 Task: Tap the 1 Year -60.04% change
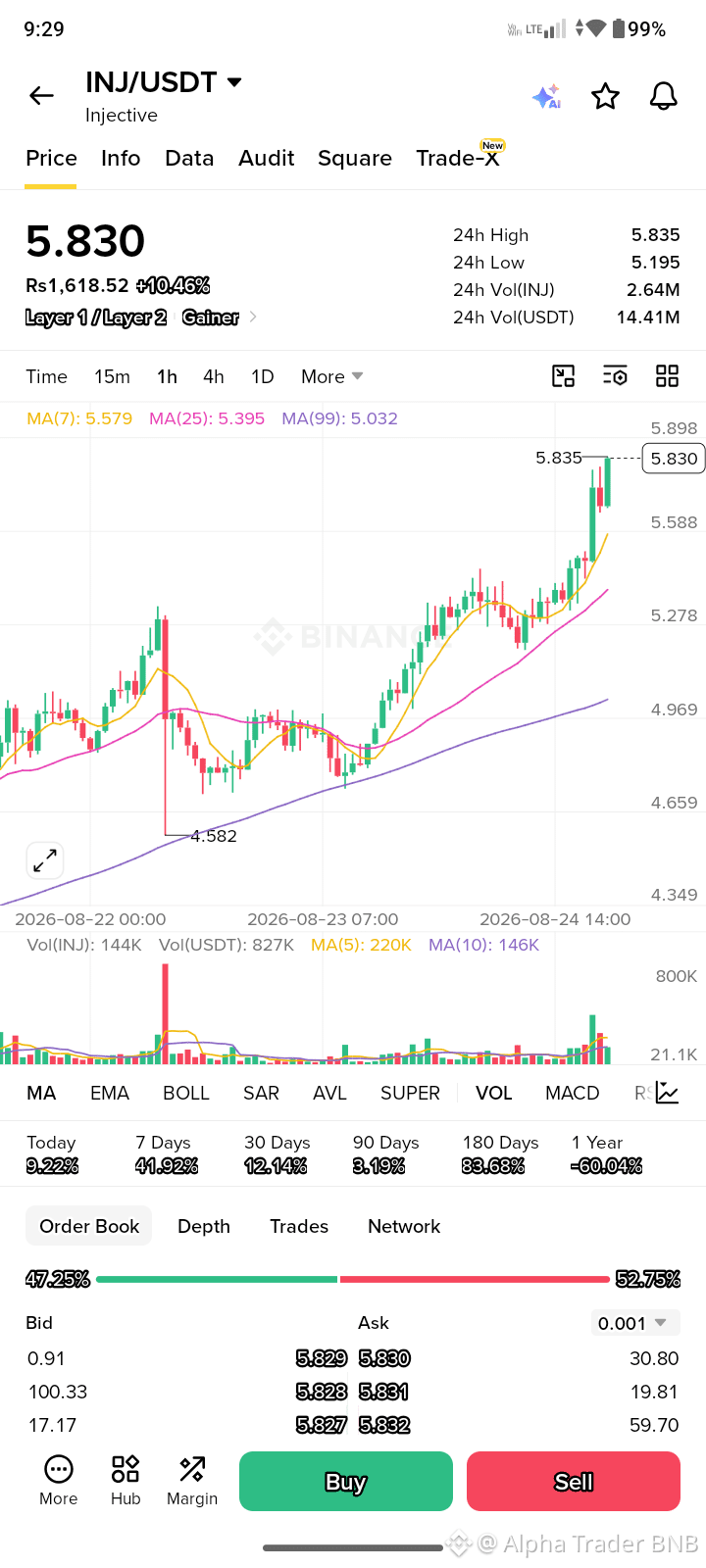tap(607, 1154)
